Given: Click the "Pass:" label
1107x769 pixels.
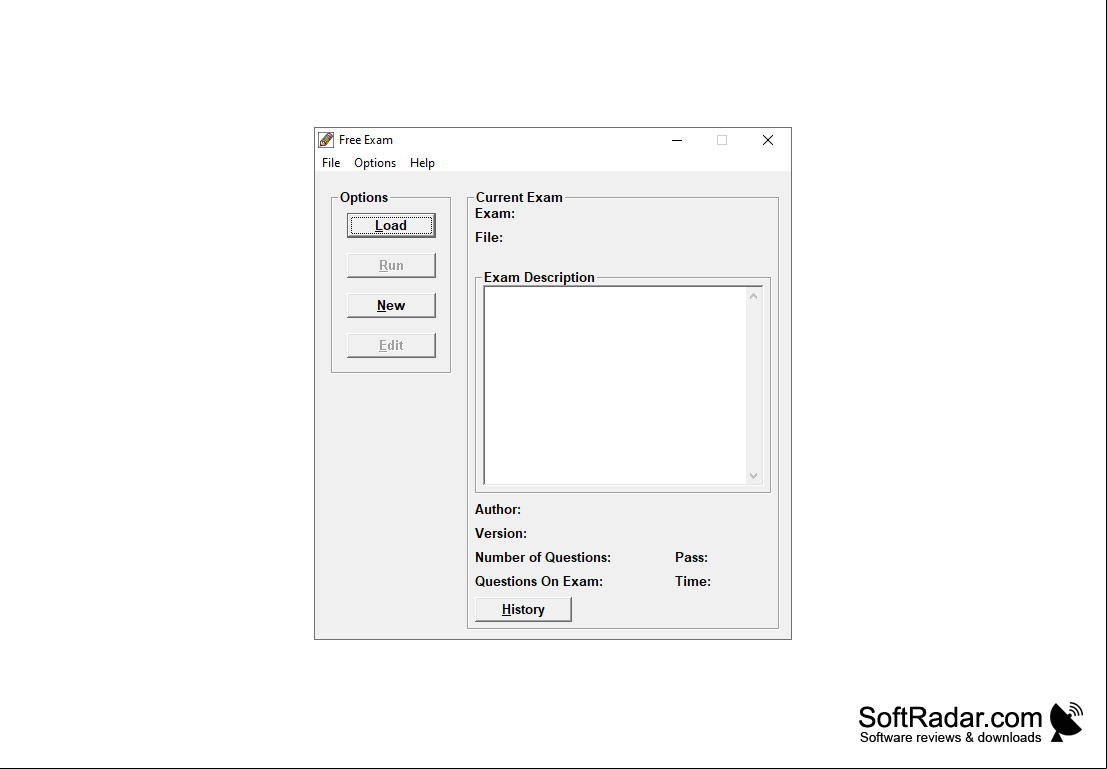Looking at the screenshot, I should [x=691, y=558].
